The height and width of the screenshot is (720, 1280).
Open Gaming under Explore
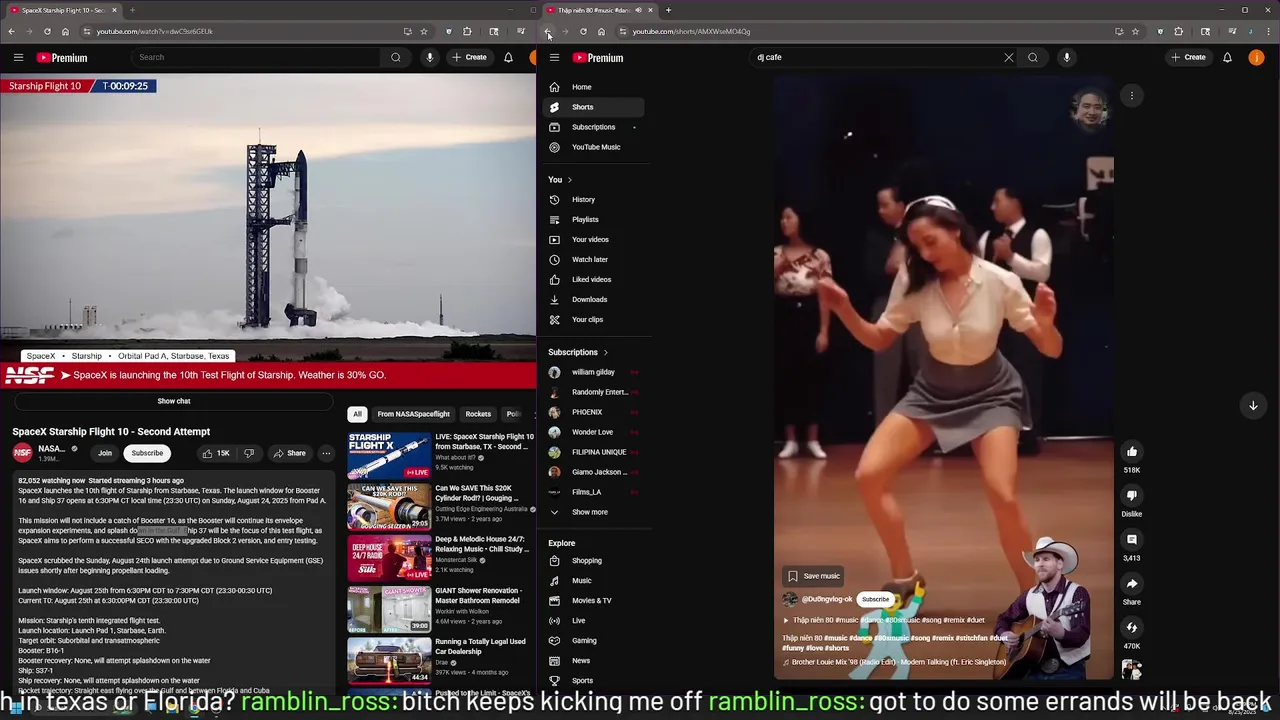click(x=596, y=641)
